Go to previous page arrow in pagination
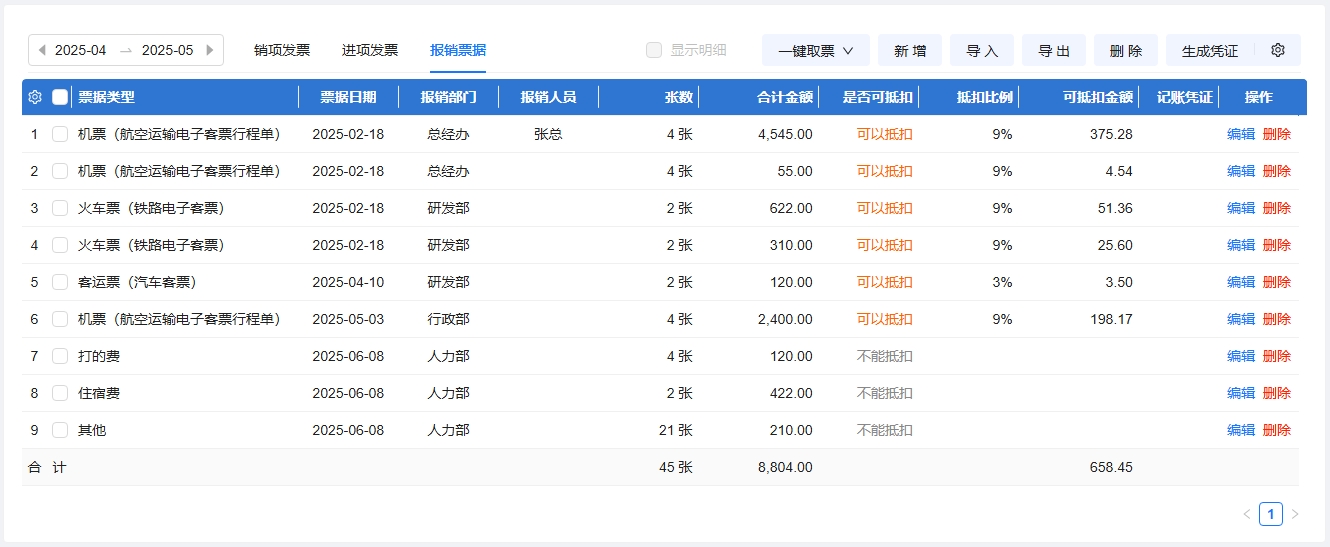 tap(1246, 514)
